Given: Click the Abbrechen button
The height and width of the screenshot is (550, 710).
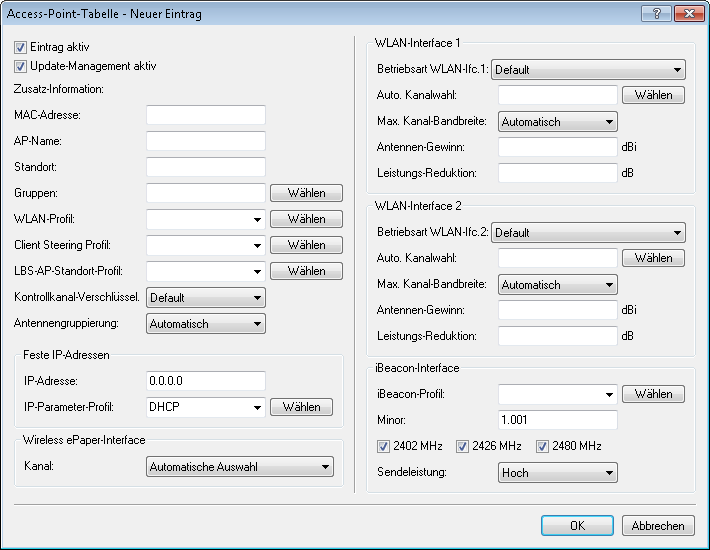Looking at the screenshot, I should (x=658, y=526).
